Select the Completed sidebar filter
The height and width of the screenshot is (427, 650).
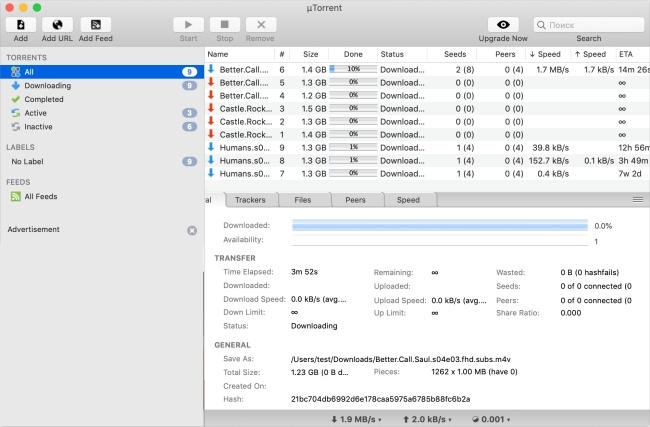[102, 99]
